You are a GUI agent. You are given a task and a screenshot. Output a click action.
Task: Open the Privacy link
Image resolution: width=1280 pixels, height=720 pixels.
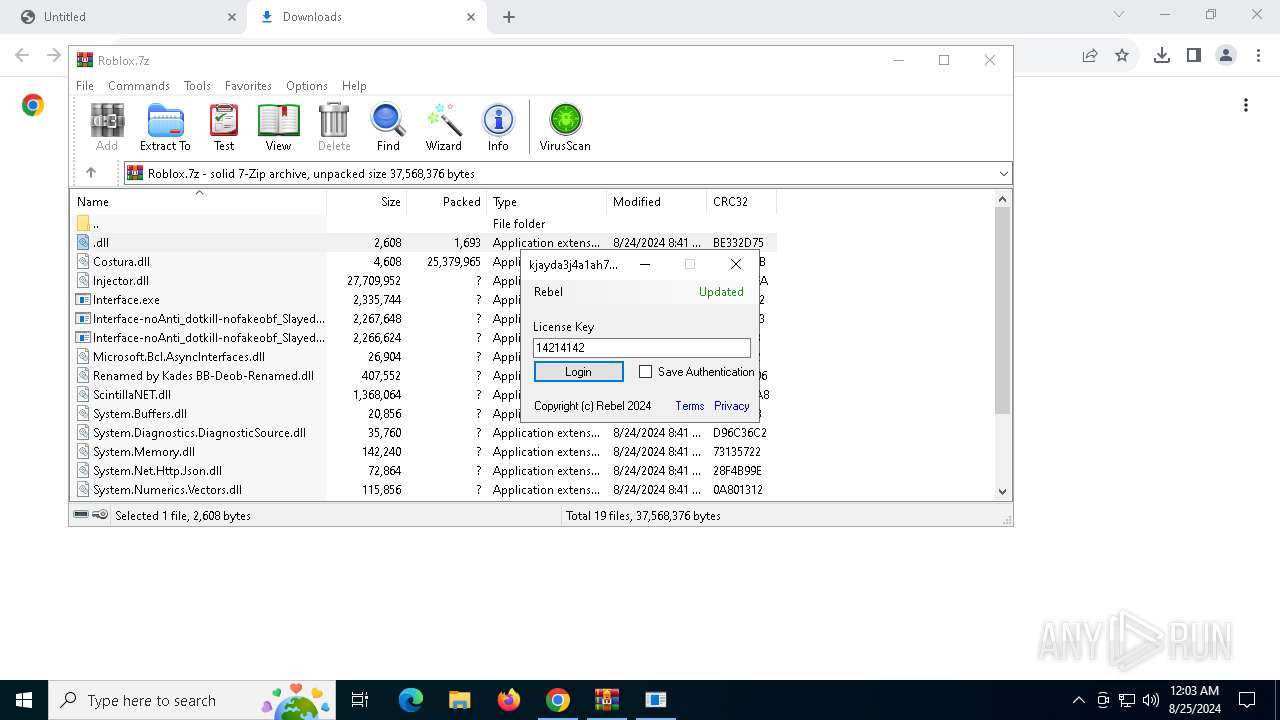[732, 406]
